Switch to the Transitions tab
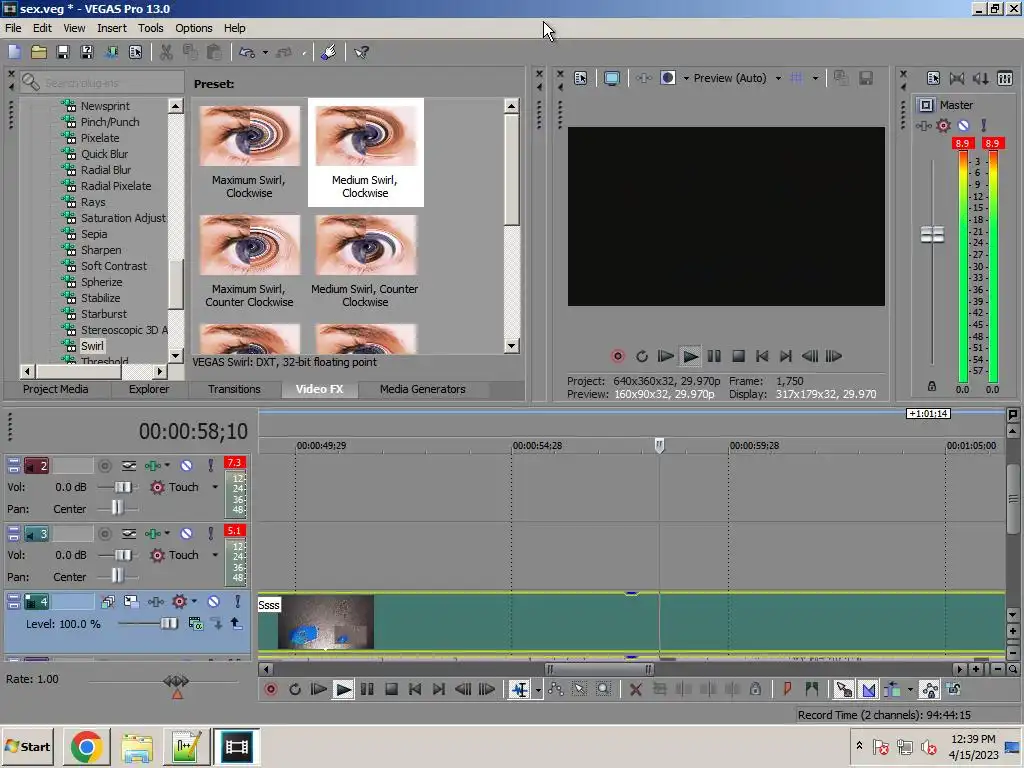Viewport: 1024px width, 768px height. point(234,389)
